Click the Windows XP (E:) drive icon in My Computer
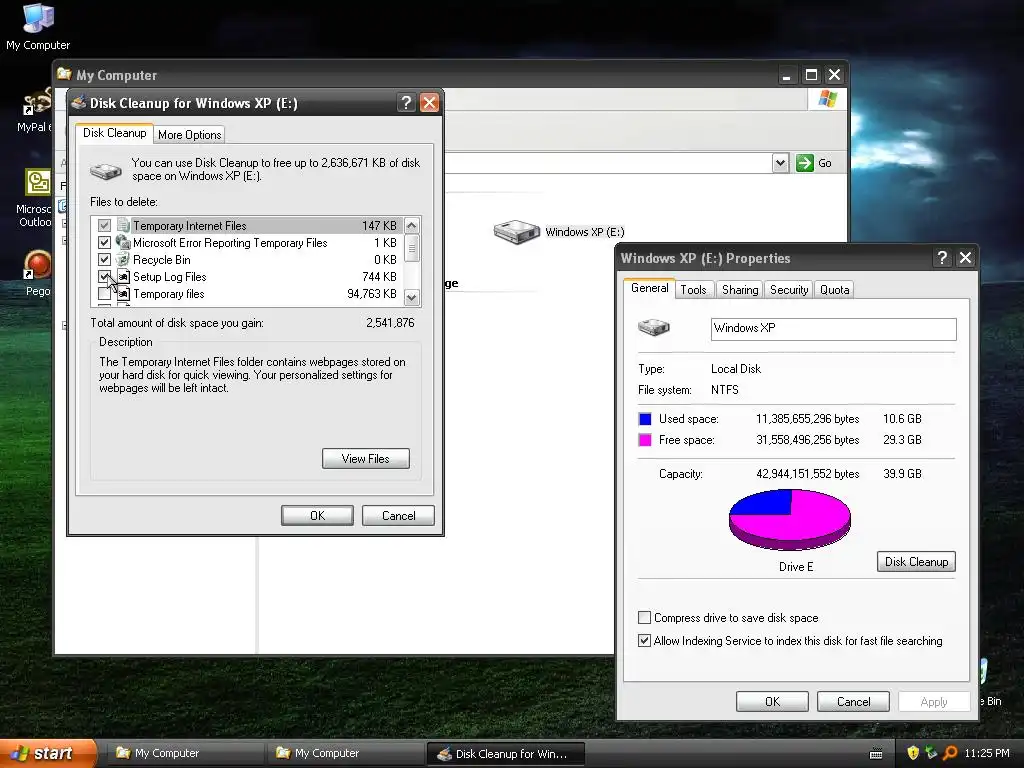 [x=517, y=232]
